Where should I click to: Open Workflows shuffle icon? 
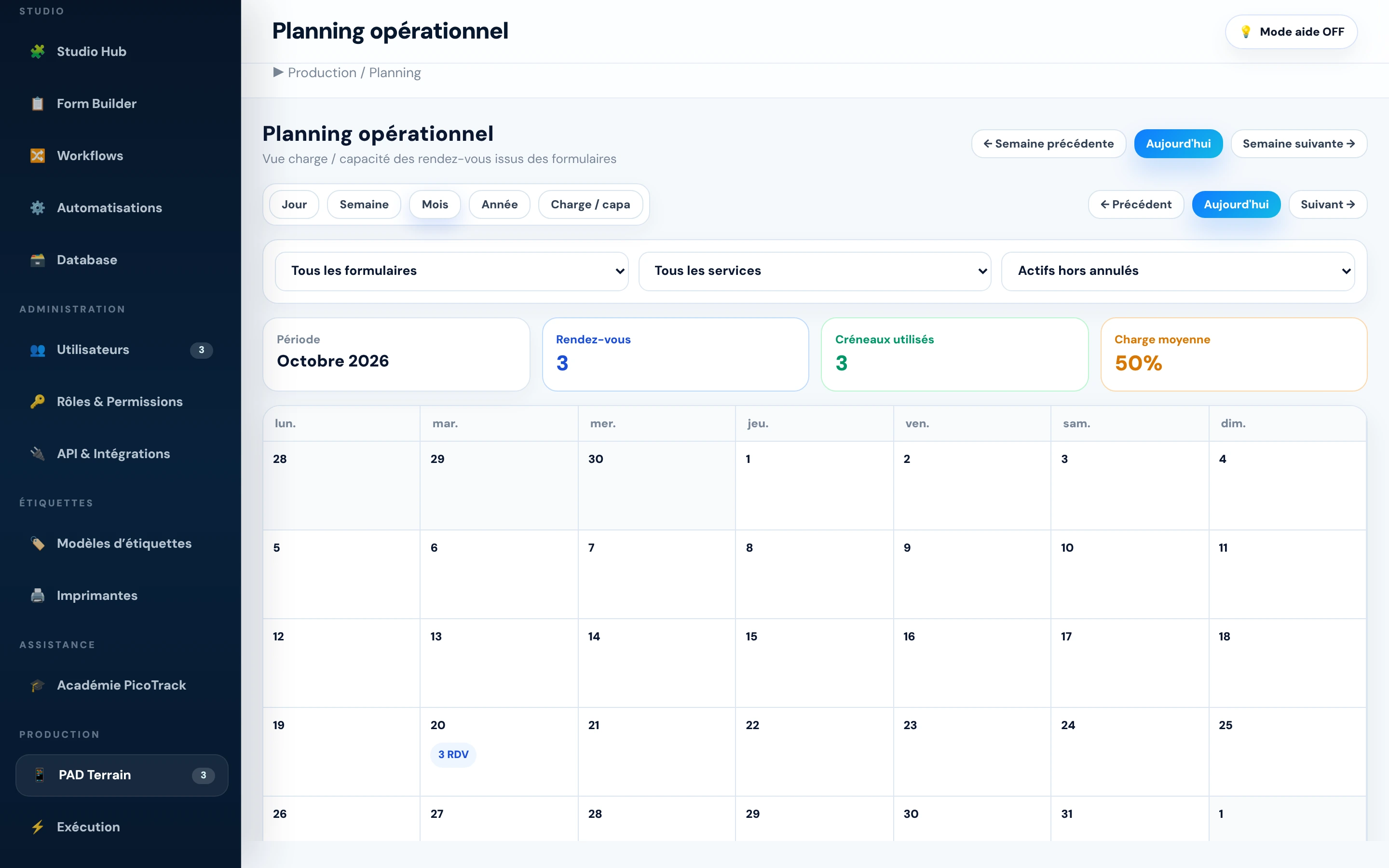click(x=38, y=156)
